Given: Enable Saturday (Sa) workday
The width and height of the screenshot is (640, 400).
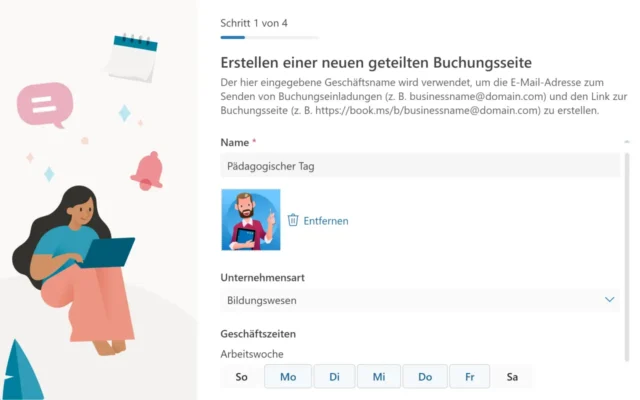Looking at the screenshot, I should pyautogui.click(x=512, y=377).
